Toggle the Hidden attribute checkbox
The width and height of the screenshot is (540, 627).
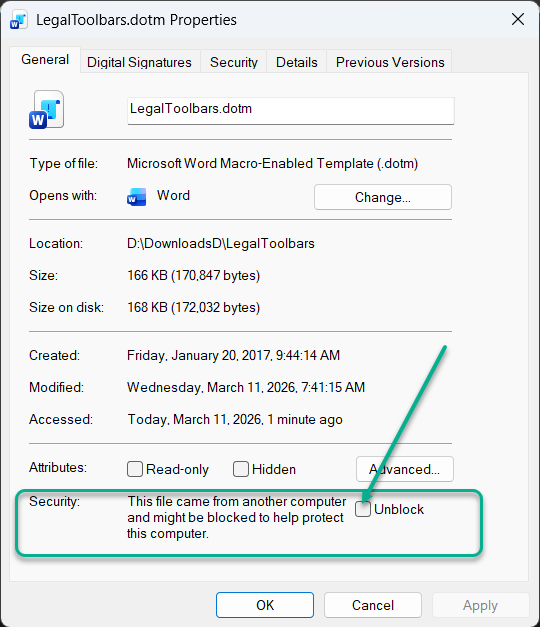tap(241, 469)
